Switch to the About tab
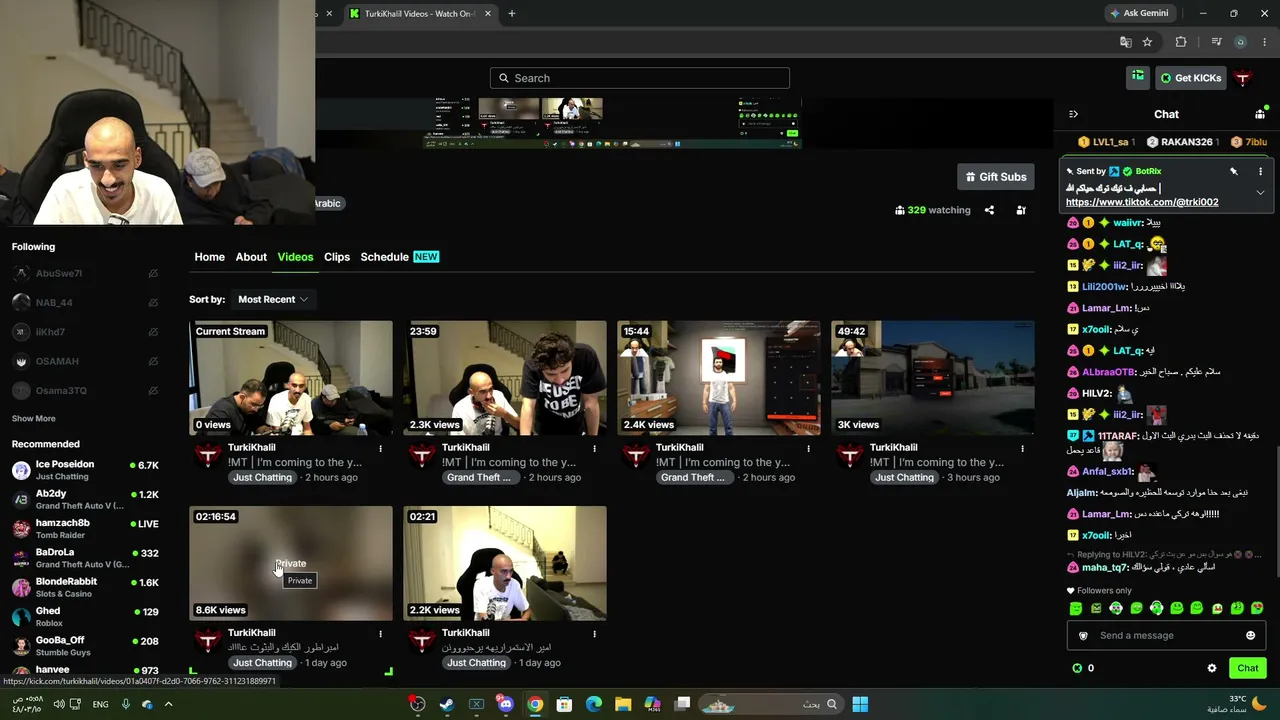1280x720 pixels. pyautogui.click(x=251, y=257)
